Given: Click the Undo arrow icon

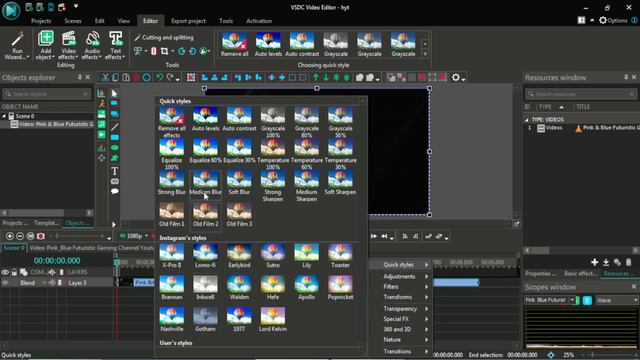Looking at the screenshot, I should click(160, 78).
